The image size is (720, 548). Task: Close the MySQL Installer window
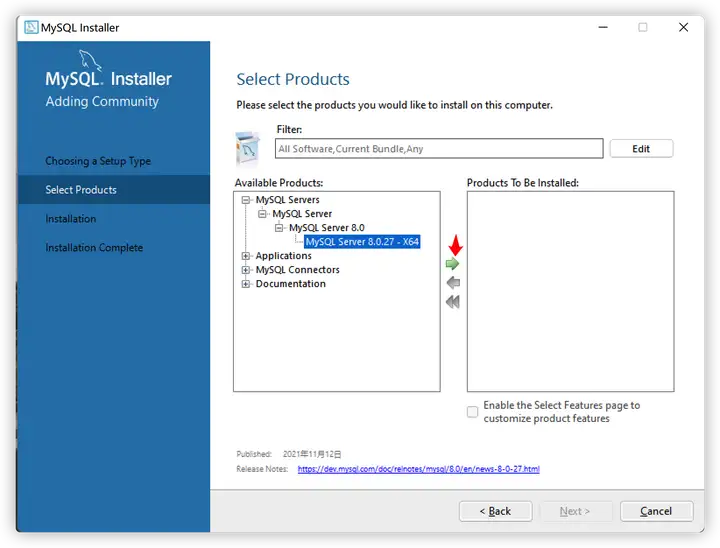point(683,28)
